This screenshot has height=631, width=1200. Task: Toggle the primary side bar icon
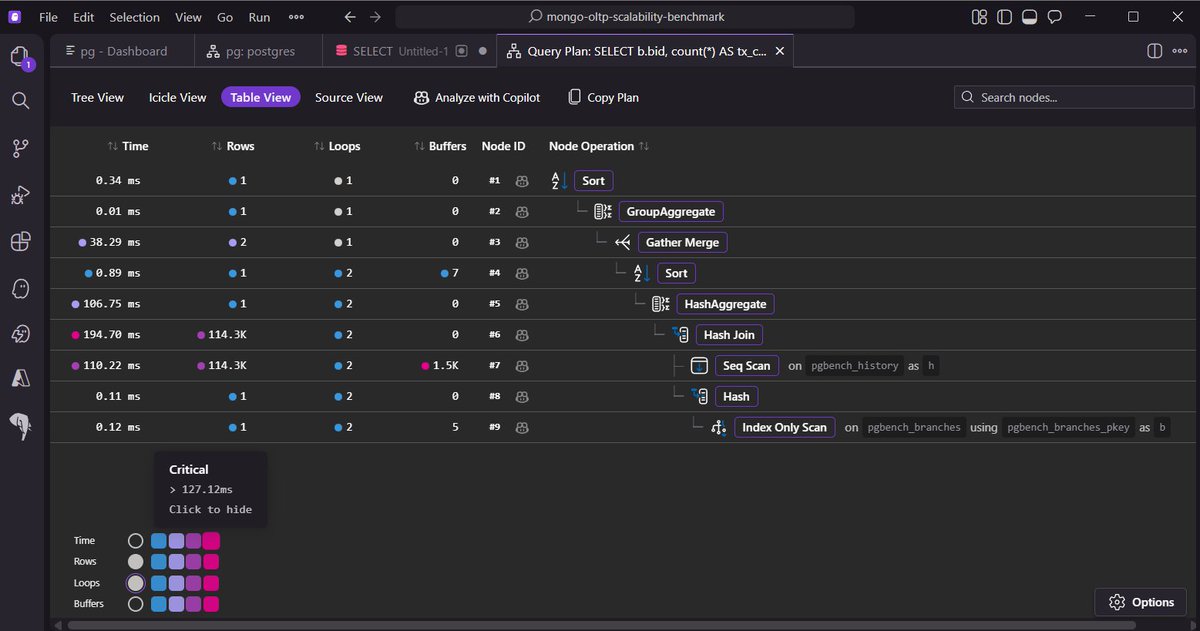(x=1004, y=17)
